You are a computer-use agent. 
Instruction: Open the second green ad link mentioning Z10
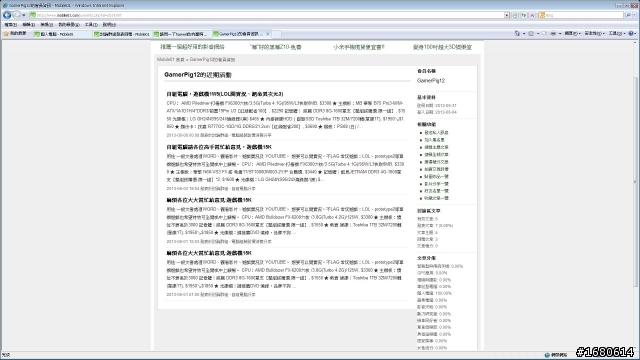276,47
